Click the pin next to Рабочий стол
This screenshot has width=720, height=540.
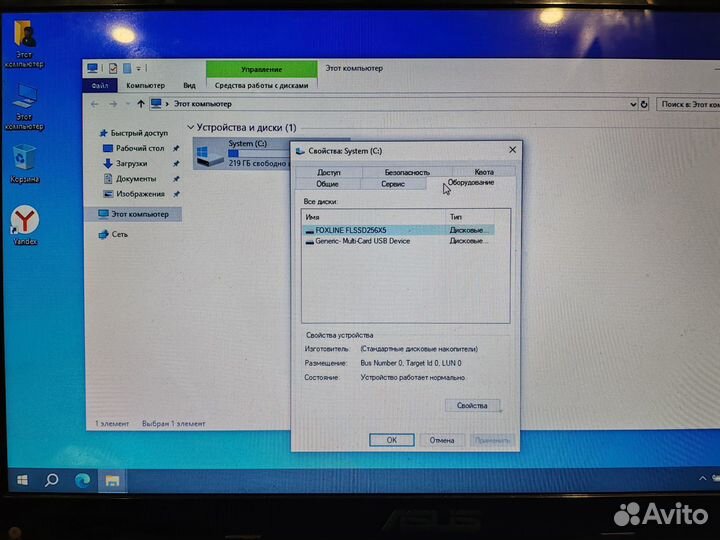pos(176,148)
